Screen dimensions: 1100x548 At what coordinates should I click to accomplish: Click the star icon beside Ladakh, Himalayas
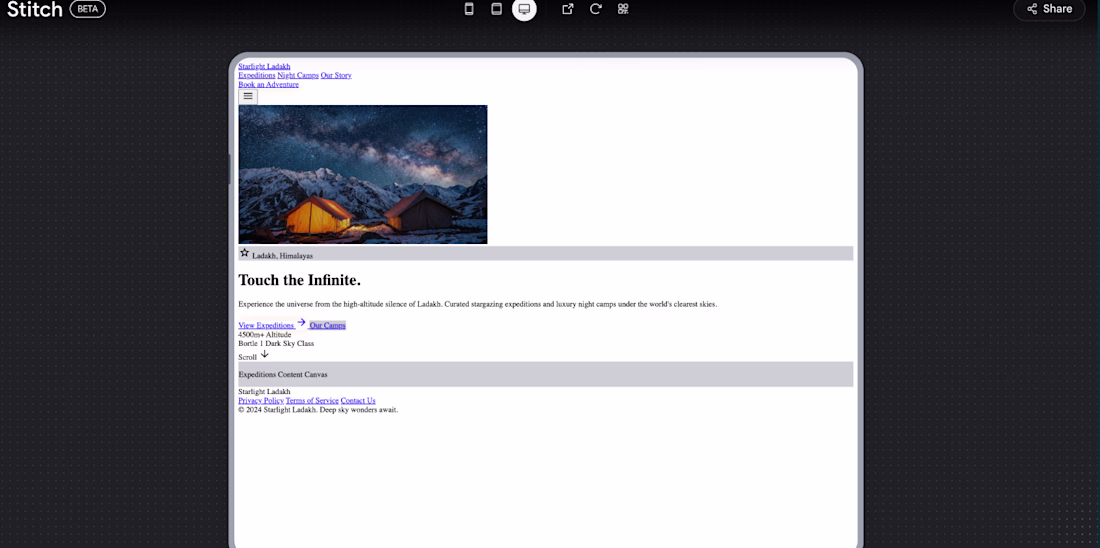(244, 253)
